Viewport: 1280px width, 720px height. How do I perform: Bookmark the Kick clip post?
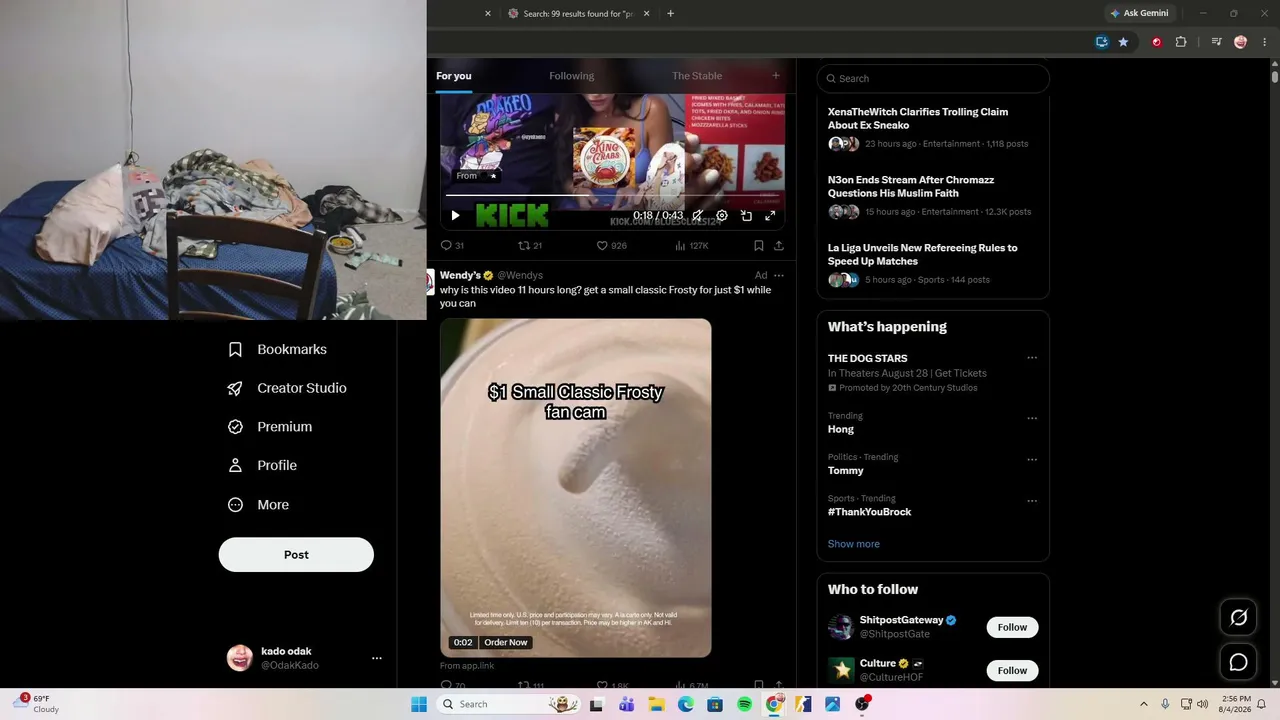coord(759,245)
